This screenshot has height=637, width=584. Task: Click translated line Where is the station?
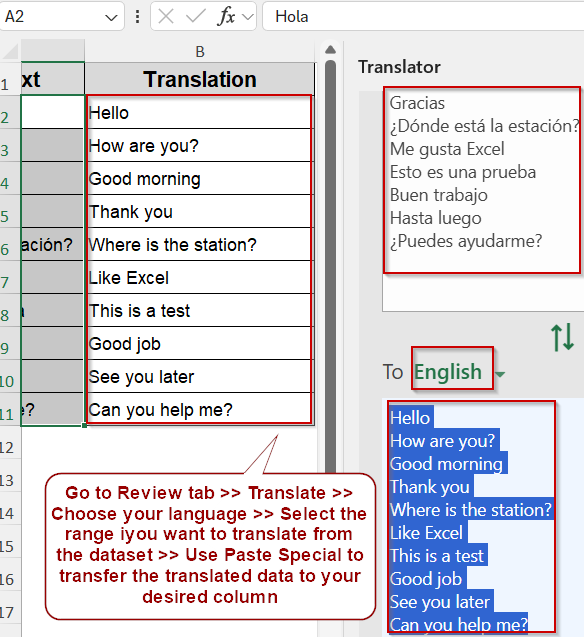point(471,509)
